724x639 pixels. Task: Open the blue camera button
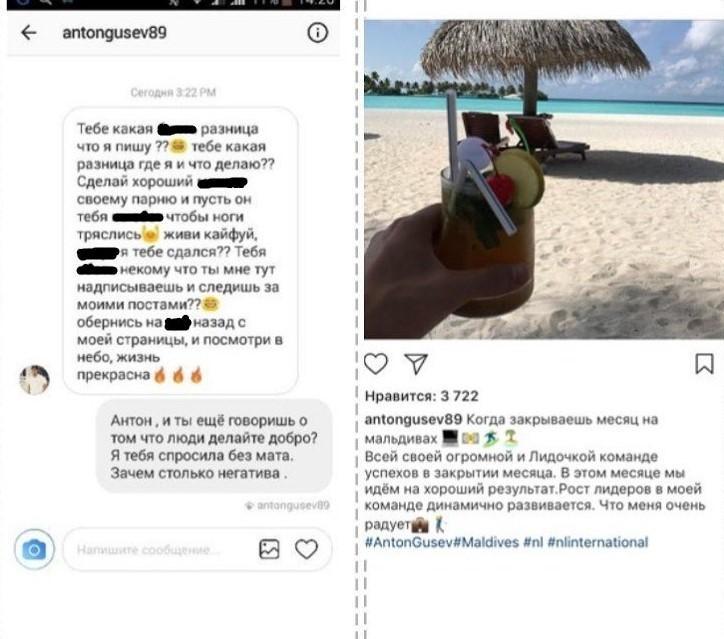(x=34, y=549)
